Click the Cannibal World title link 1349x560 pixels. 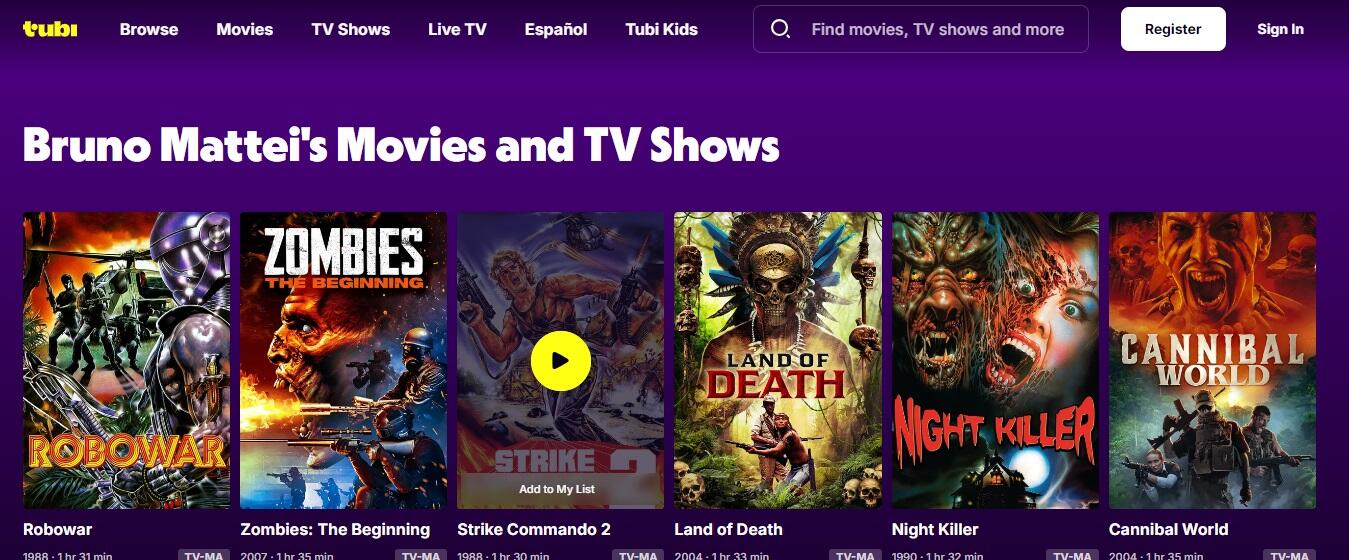(x=1168, y=529)
